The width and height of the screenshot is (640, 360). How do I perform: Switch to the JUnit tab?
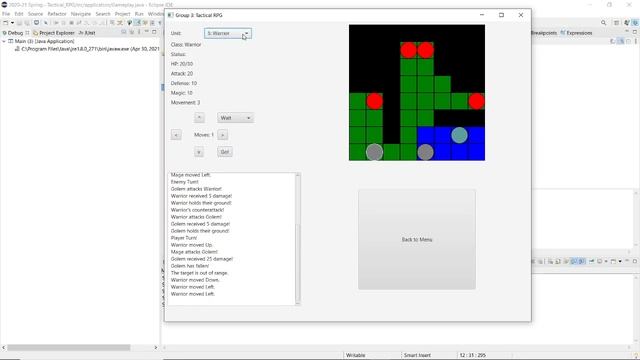click(x=87, y=33)
